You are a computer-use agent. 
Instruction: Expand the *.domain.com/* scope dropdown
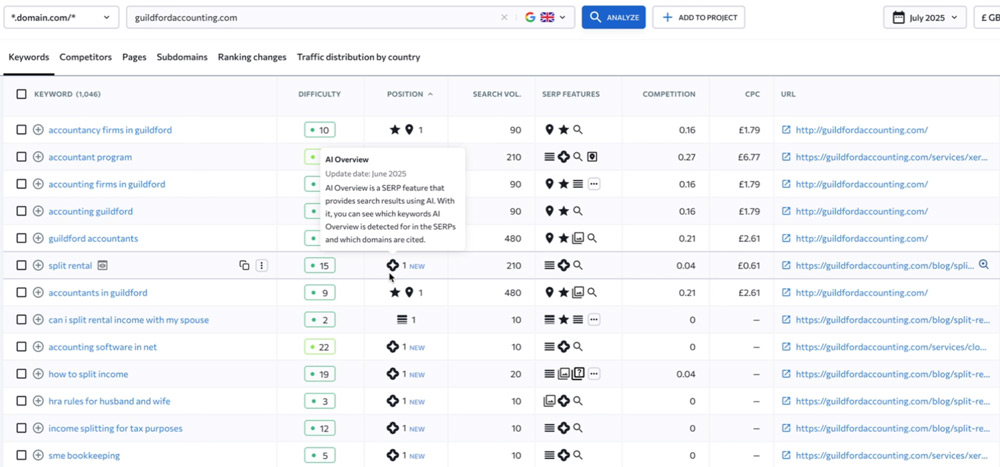point(61,18)
